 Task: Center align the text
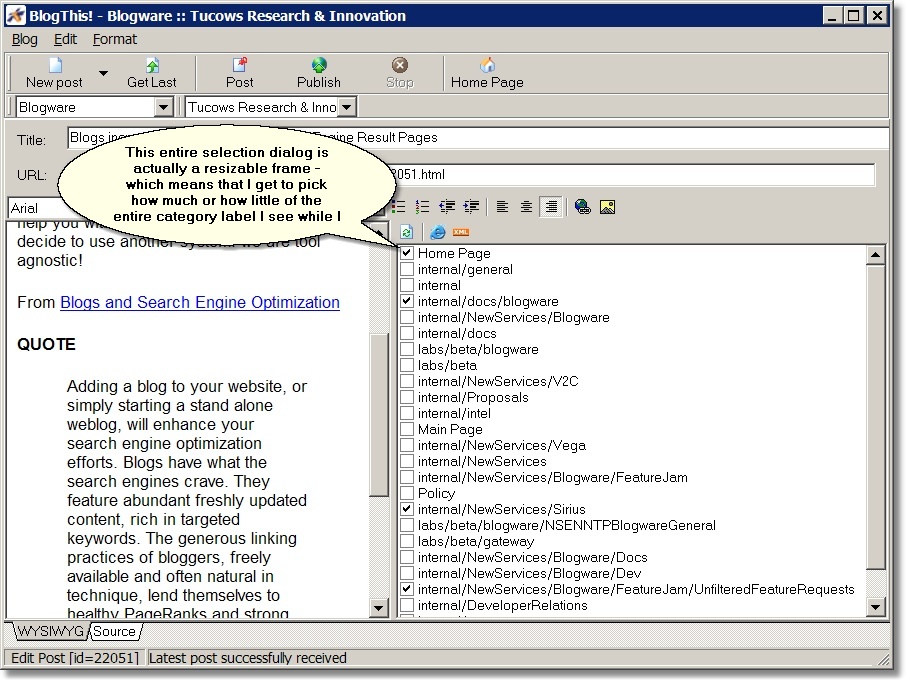tap(526, 206)
